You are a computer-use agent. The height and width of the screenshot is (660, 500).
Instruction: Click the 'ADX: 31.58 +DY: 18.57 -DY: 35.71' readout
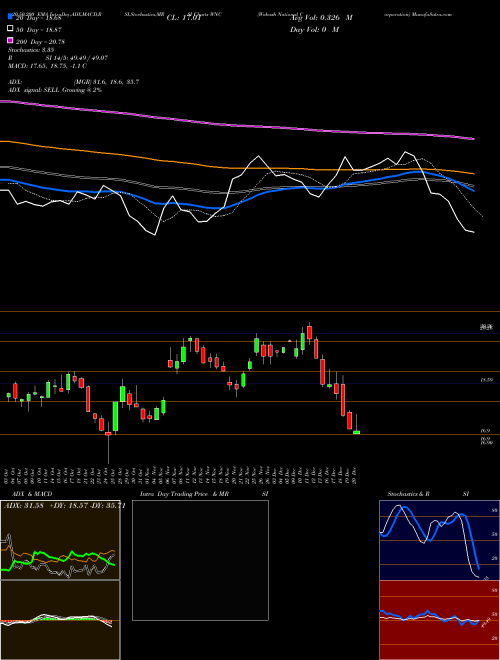tap(64, 506)
